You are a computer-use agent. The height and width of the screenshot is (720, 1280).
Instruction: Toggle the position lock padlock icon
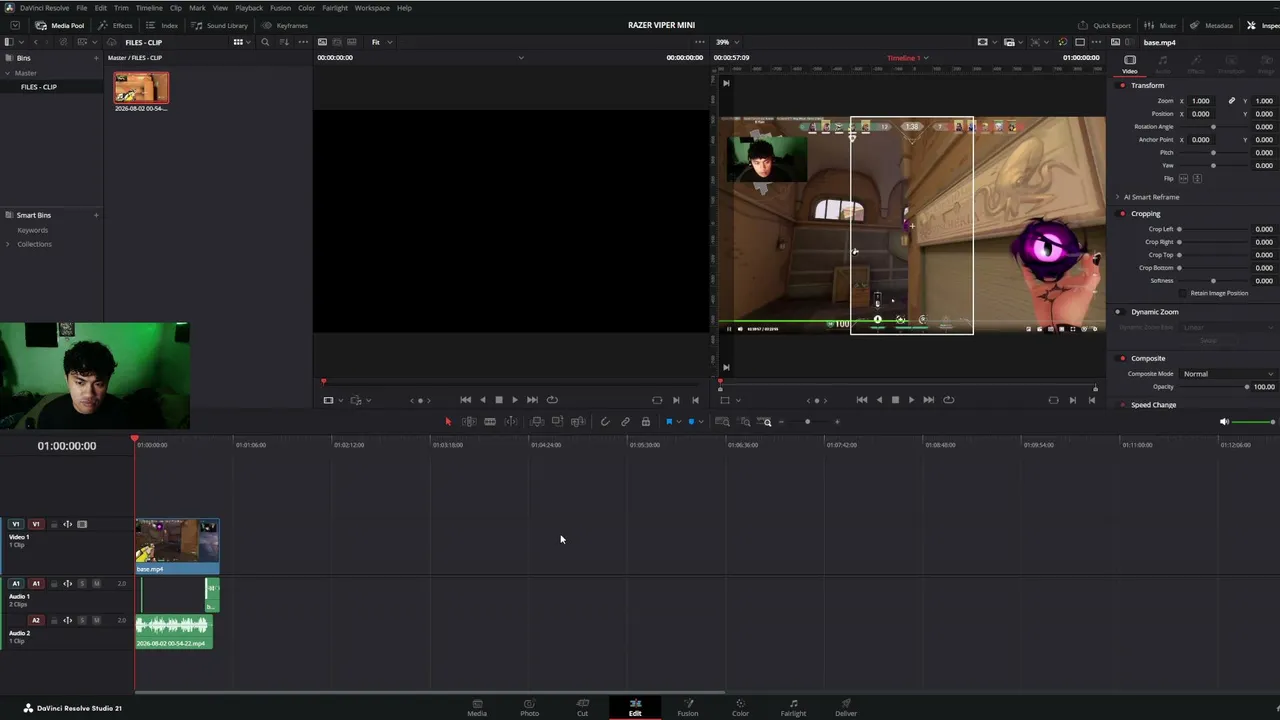pos(646,422)
